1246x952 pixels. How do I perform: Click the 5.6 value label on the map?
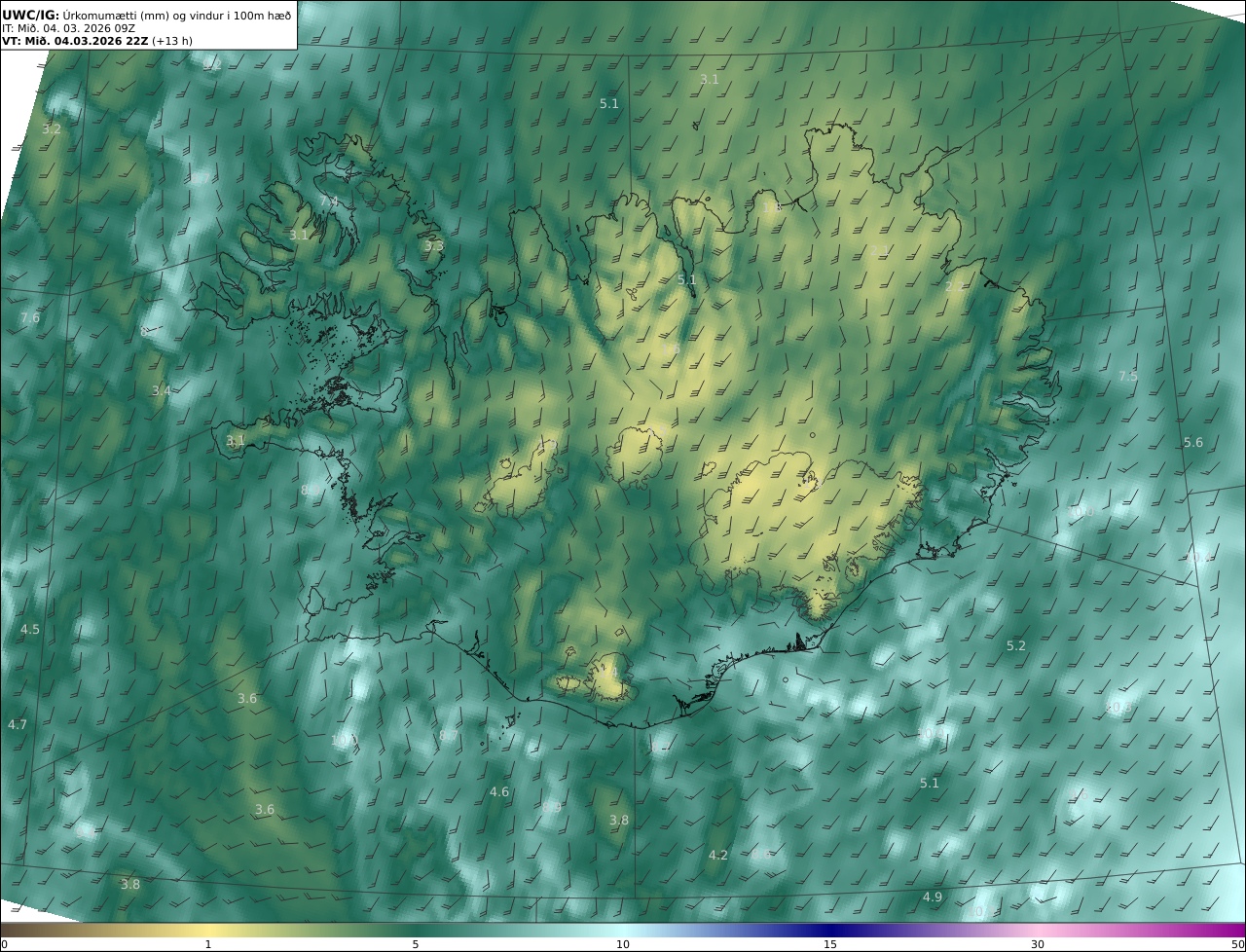(1193, 442)
